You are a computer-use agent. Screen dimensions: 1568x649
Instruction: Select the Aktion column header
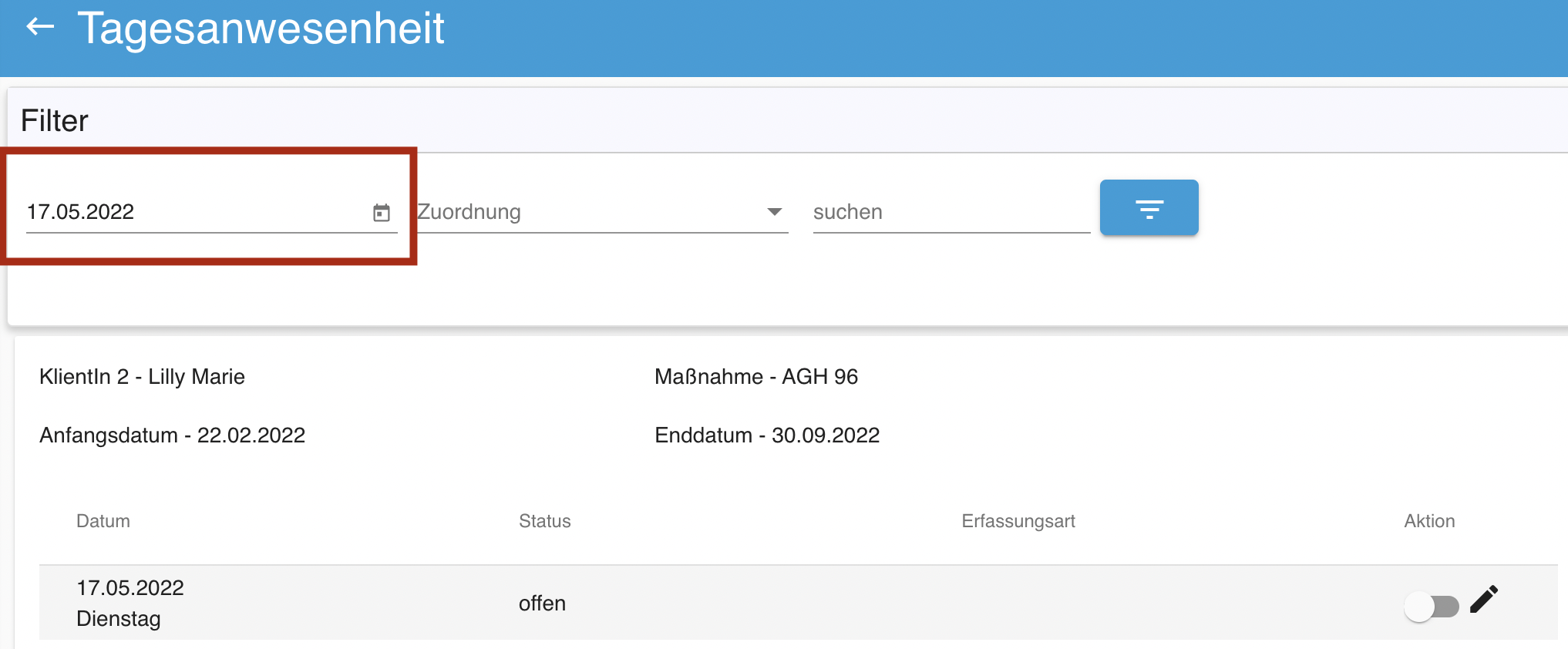pyautogui.click(x=1428, y=521)
